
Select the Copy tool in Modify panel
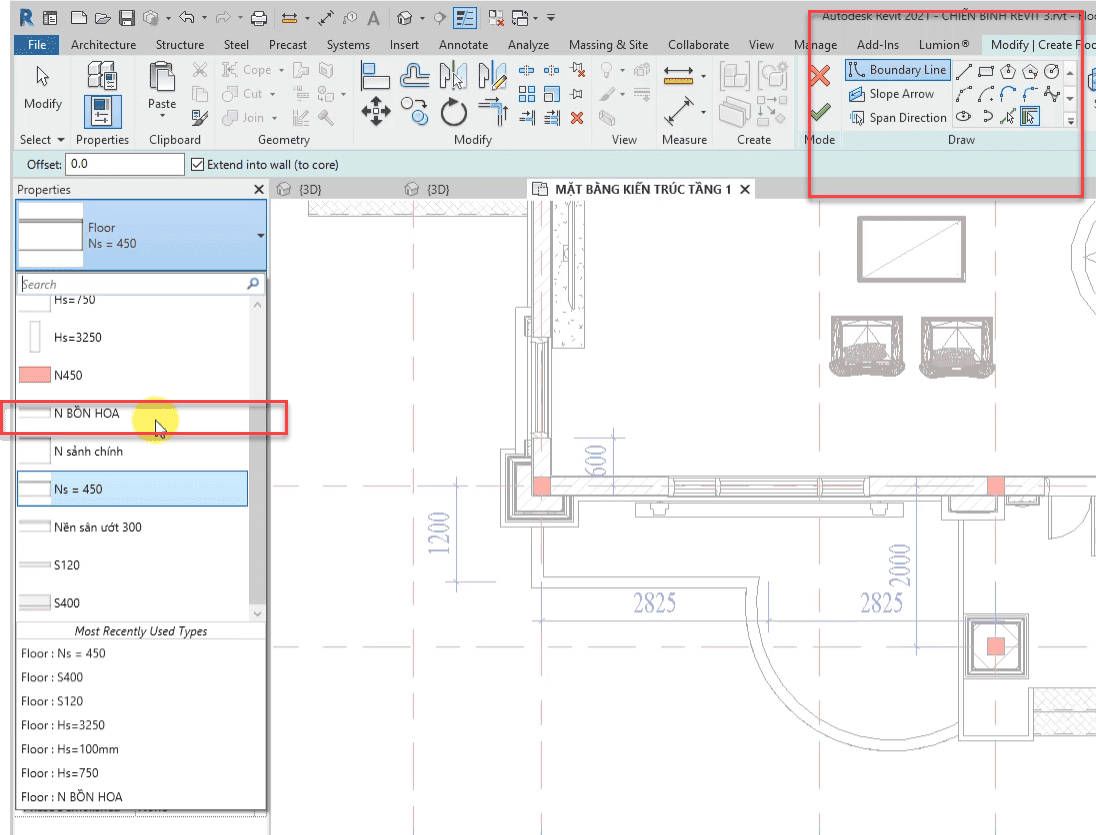click(x=414, y=111)
